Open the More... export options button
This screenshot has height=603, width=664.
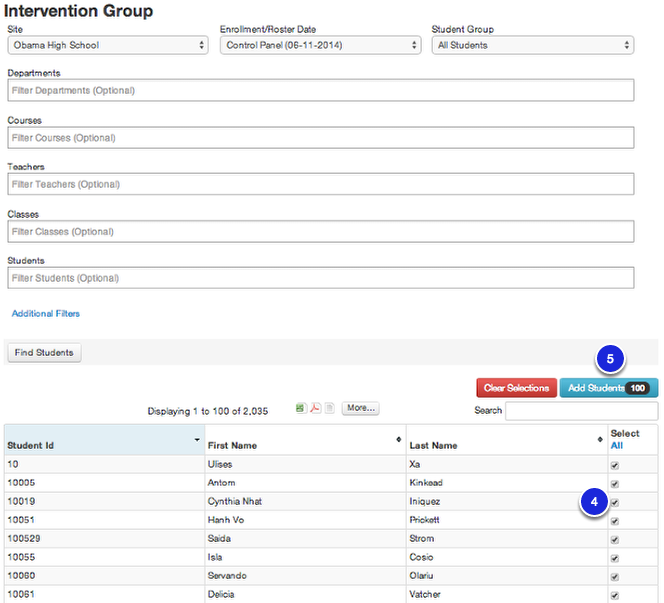coord(360,408)
